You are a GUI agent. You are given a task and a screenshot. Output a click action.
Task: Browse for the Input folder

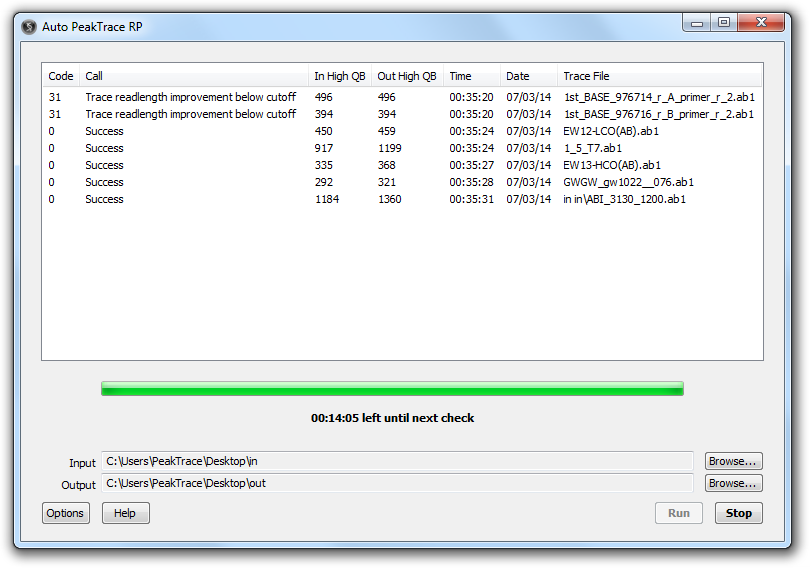[734, 461]
